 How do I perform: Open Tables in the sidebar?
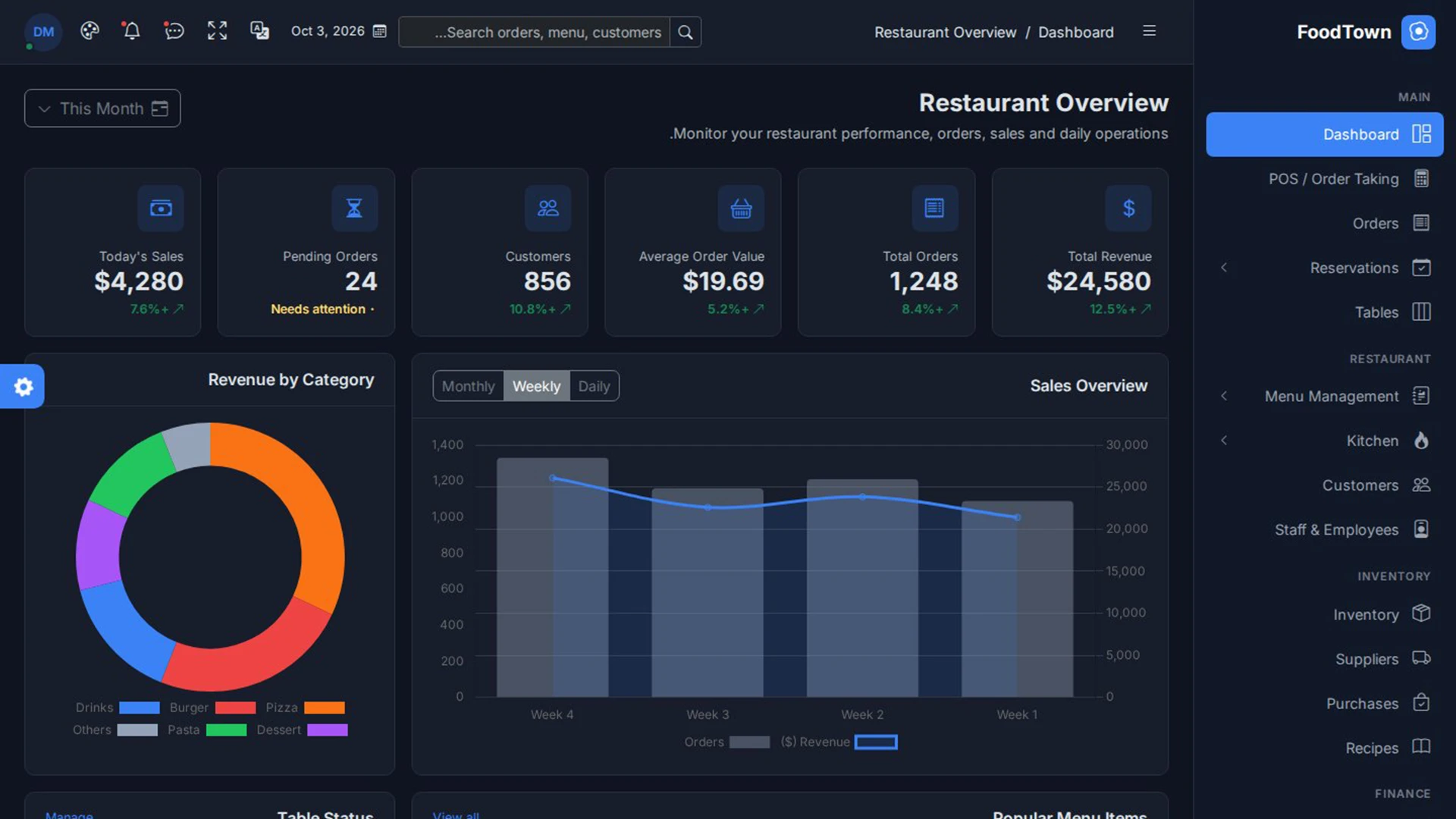click(1324, 312)
